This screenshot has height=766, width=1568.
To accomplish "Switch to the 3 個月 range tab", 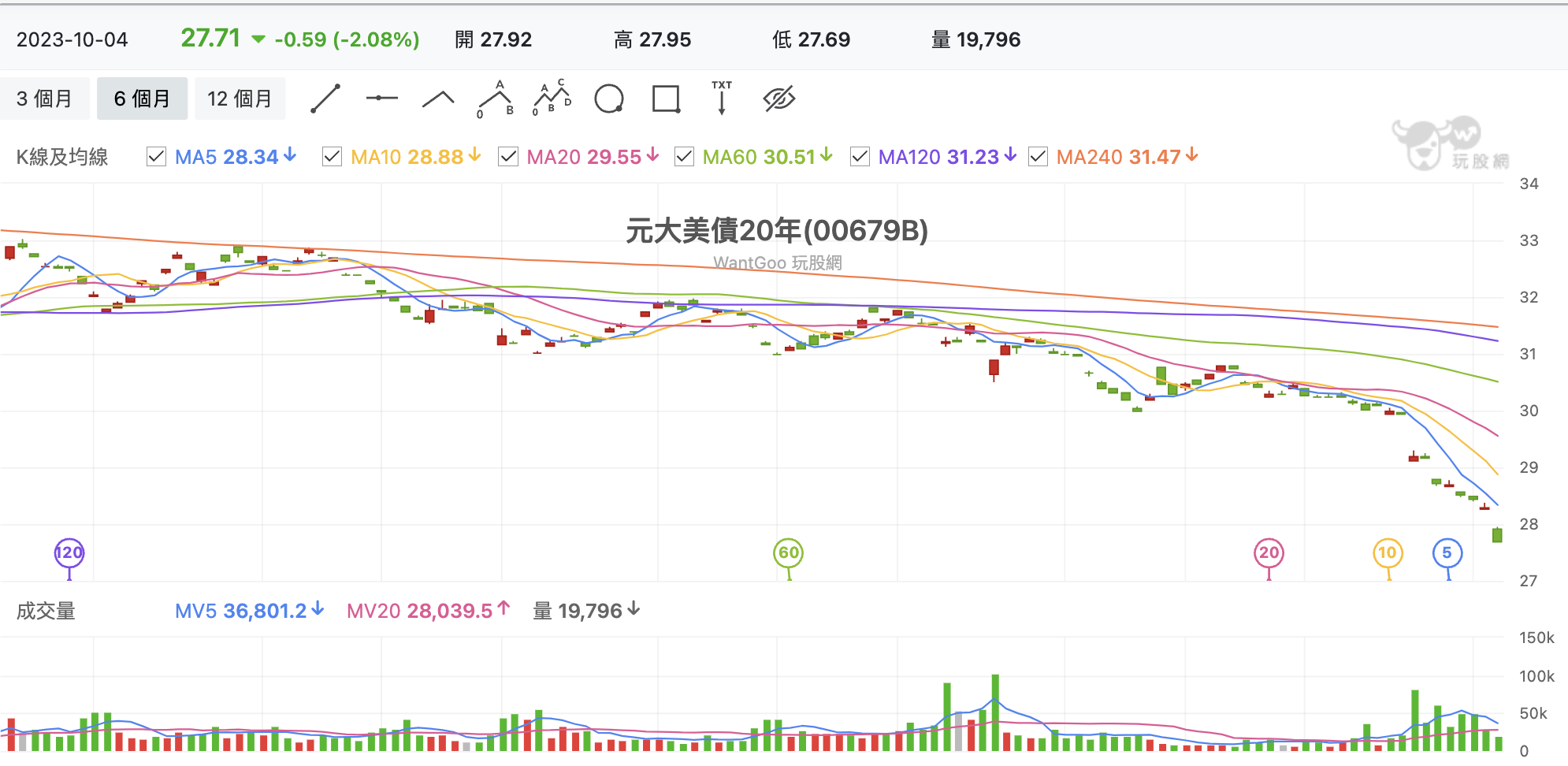I will coord(45,99).
